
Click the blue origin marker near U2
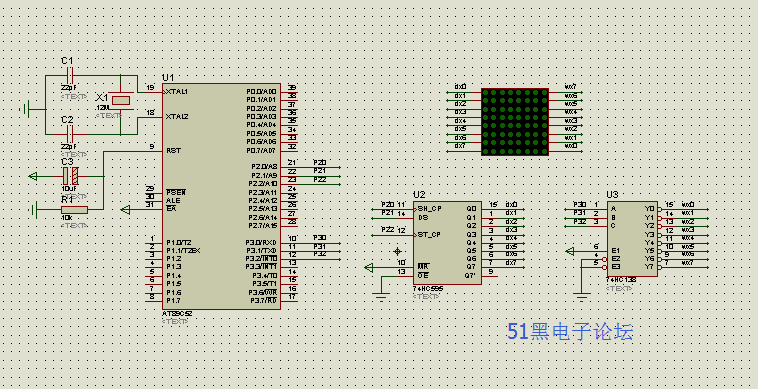(x=397, y=251)
